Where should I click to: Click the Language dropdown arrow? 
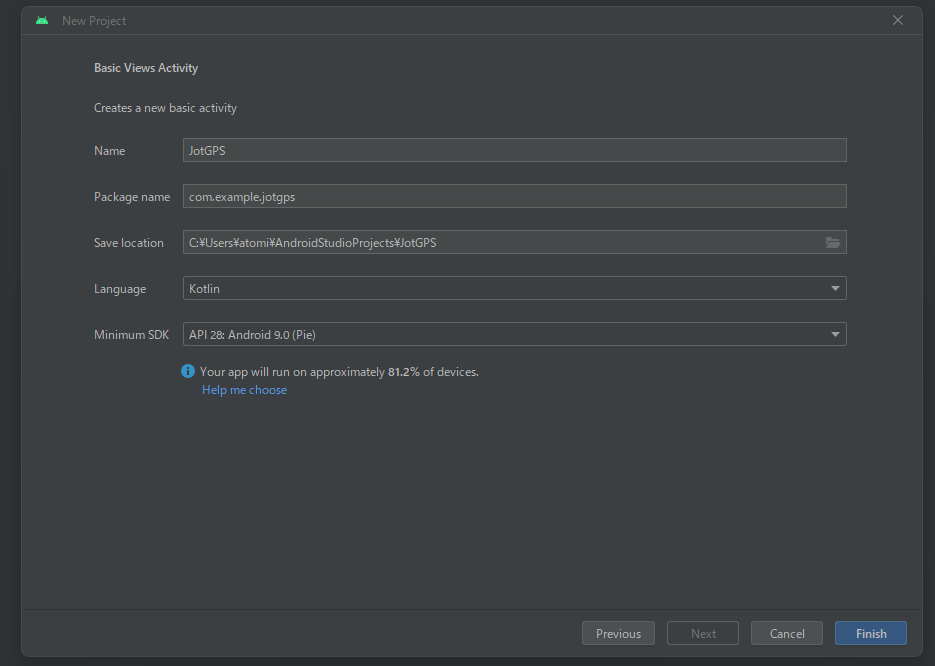835,288
